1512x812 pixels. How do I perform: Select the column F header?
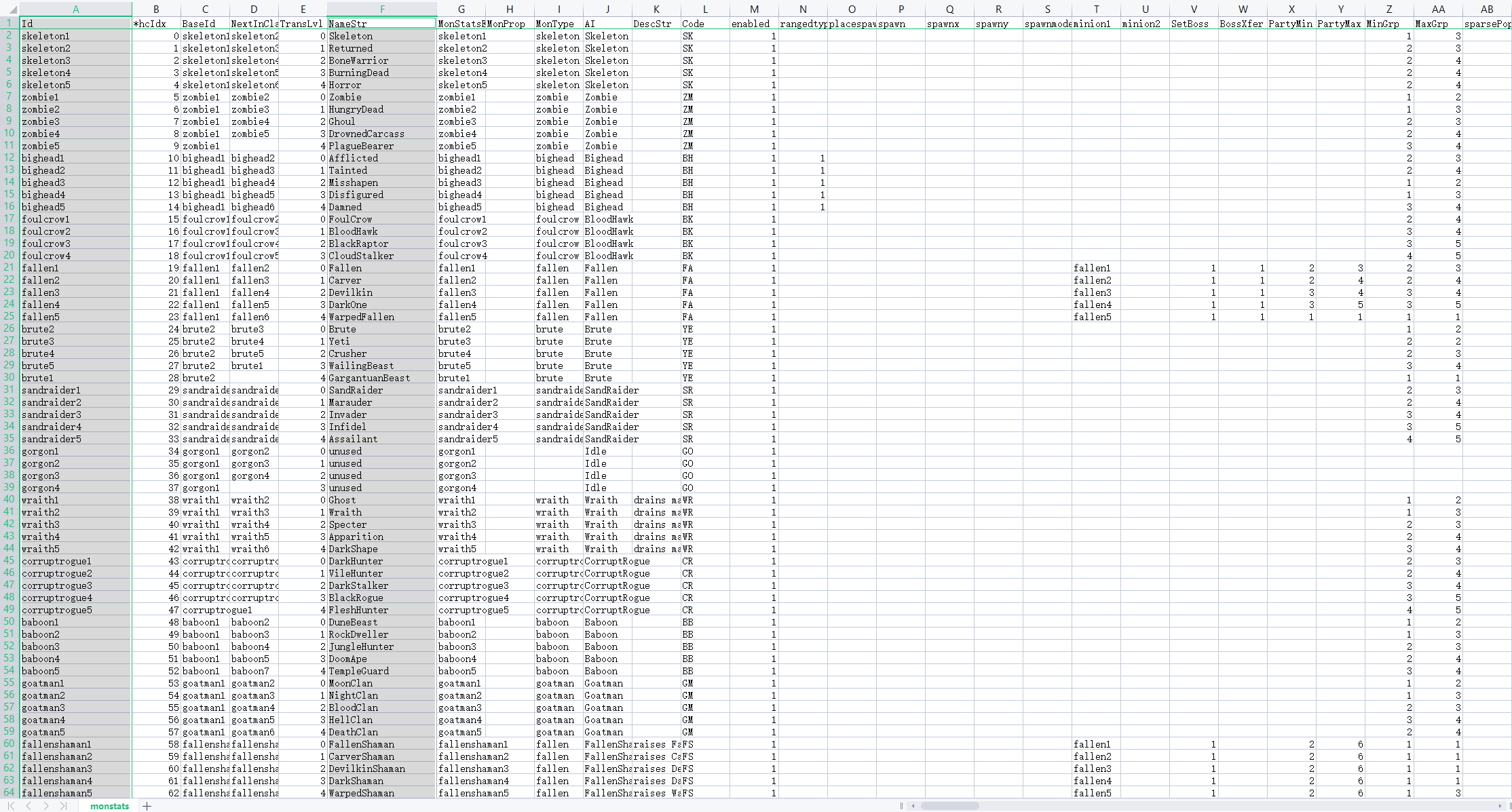[x=382, y=9]
